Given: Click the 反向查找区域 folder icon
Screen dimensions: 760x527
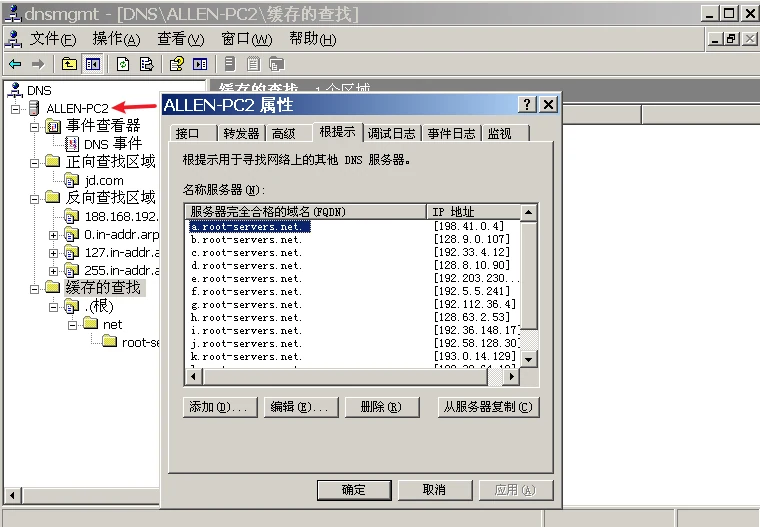Looking at the screenshot, I should pos(52,197).
